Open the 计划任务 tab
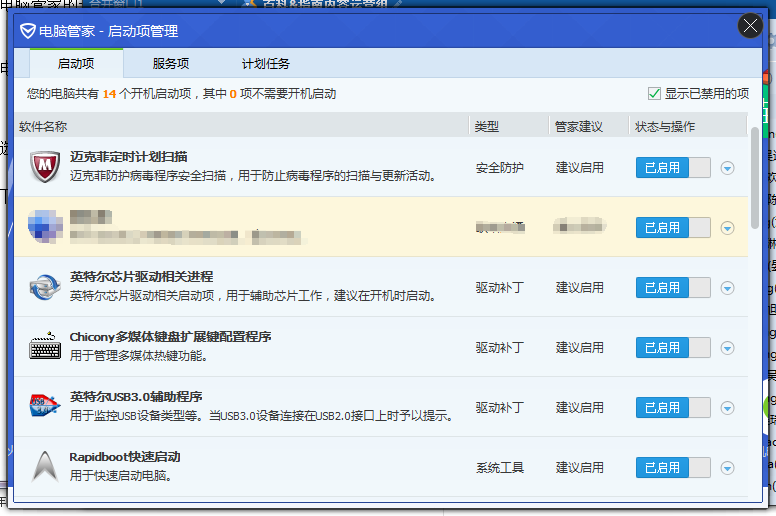This screenshot has height=516, width=776. pyautogui.click(x=266, y=64)
